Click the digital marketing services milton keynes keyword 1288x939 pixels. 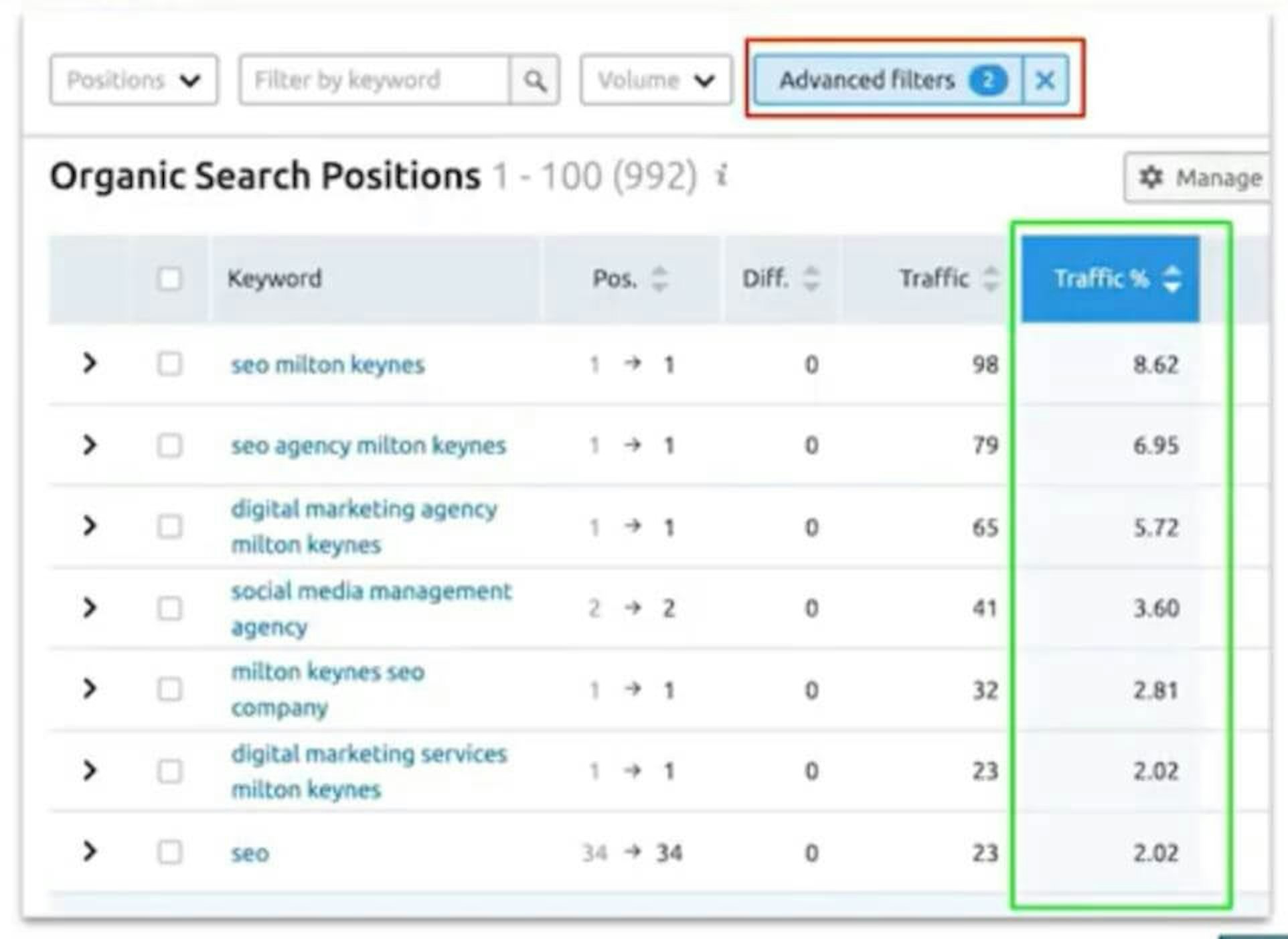coord(368,772)
